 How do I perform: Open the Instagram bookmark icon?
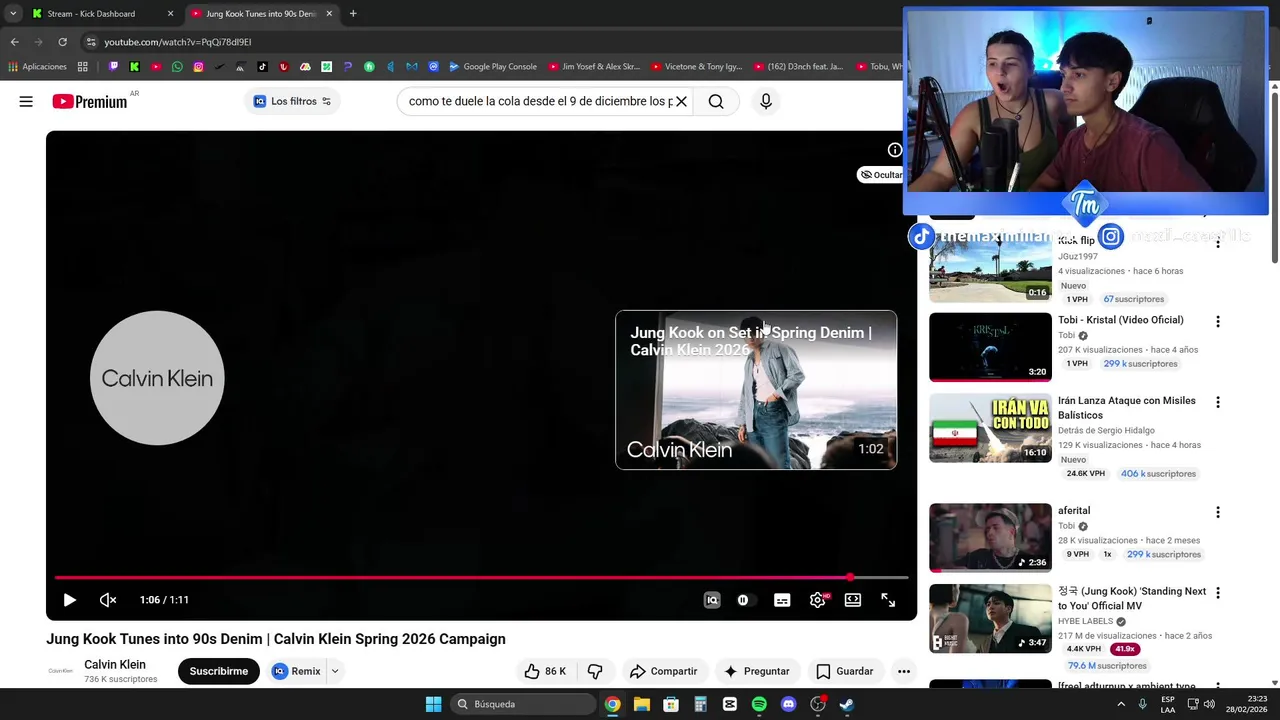pyautogui.click(x=198, y=67)
